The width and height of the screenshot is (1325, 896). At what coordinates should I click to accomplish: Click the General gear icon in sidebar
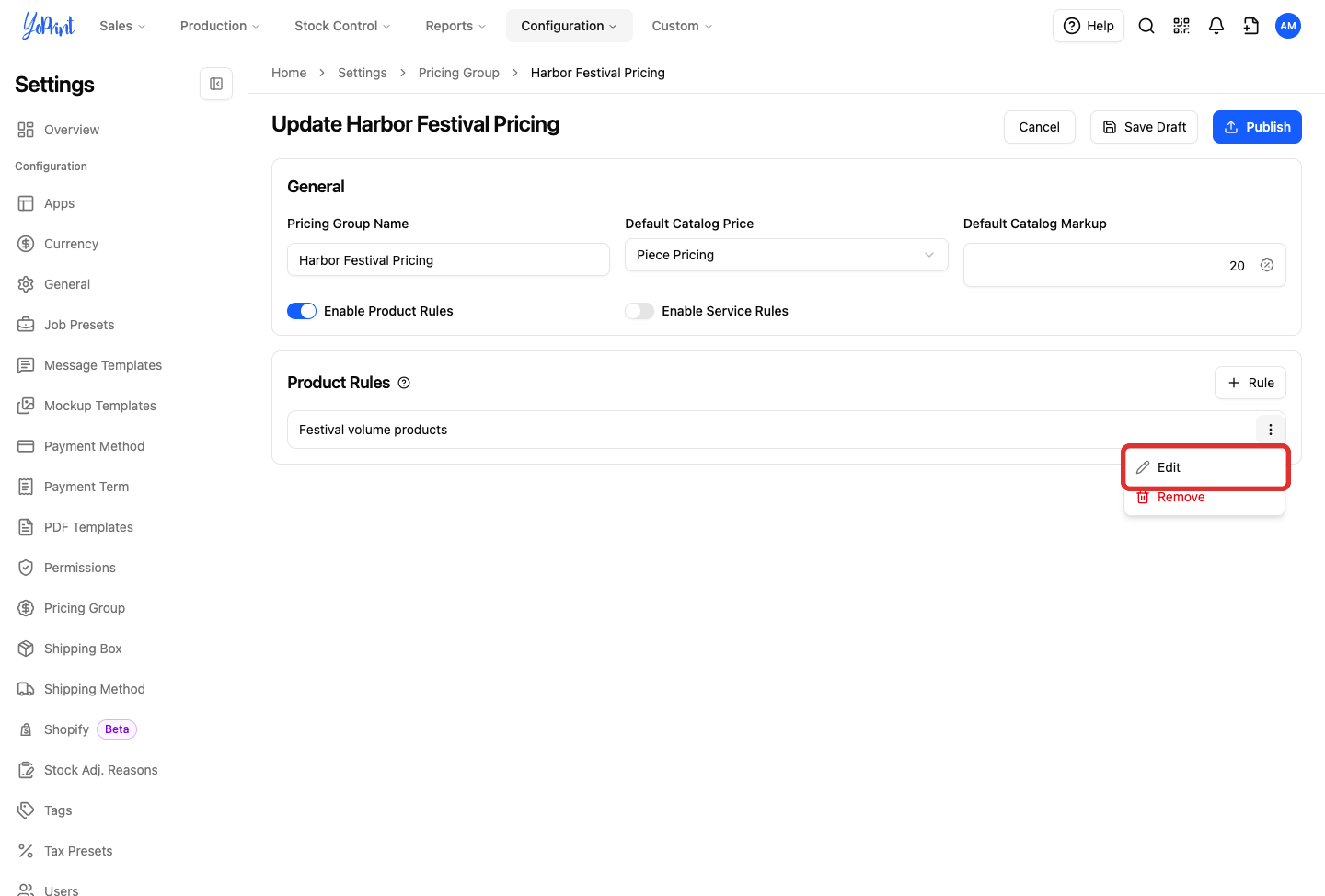(x=26, y=284)
